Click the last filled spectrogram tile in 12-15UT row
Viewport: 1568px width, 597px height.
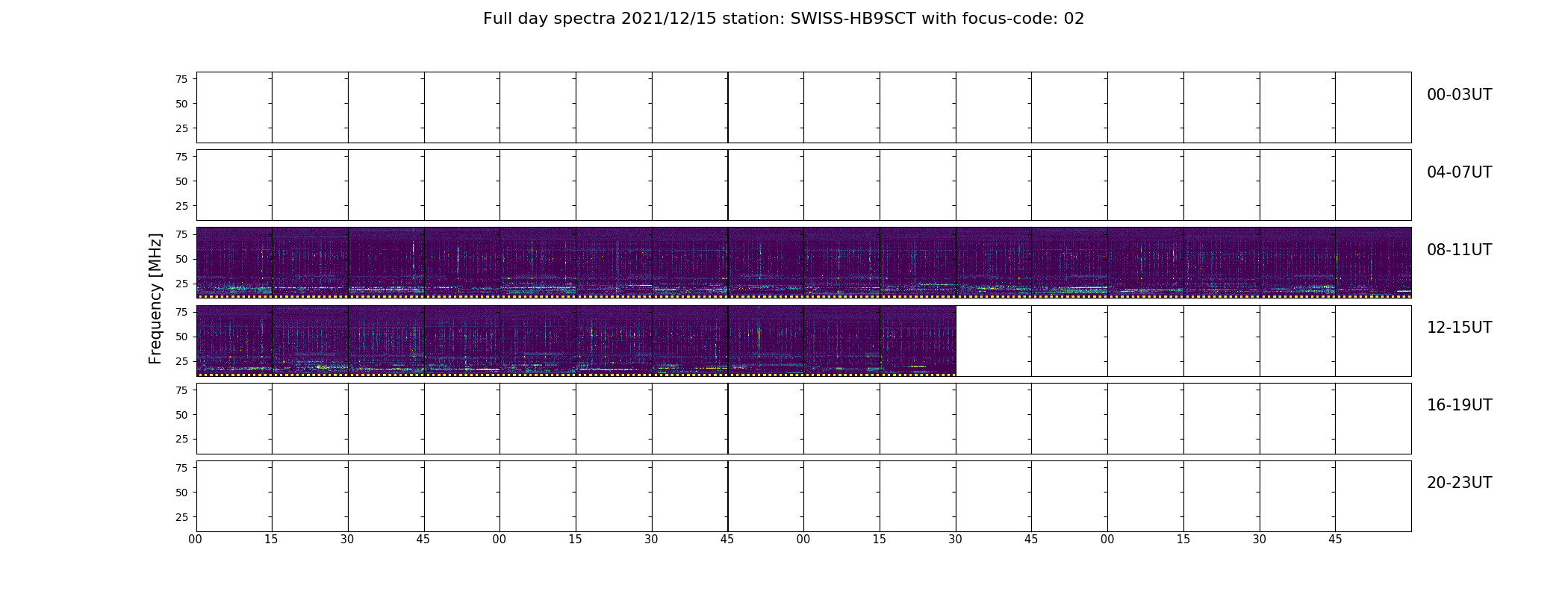(x=918, y=340)
